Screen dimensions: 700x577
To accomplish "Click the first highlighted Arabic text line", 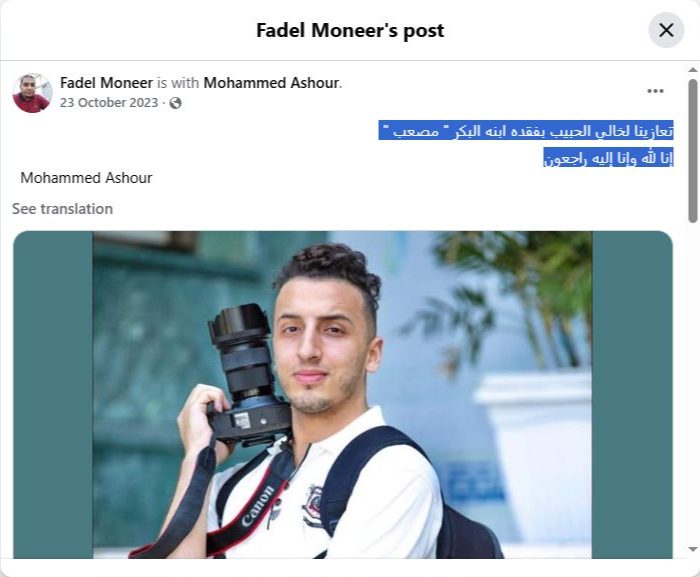I will pyautogui.click(x=526, y=130).
